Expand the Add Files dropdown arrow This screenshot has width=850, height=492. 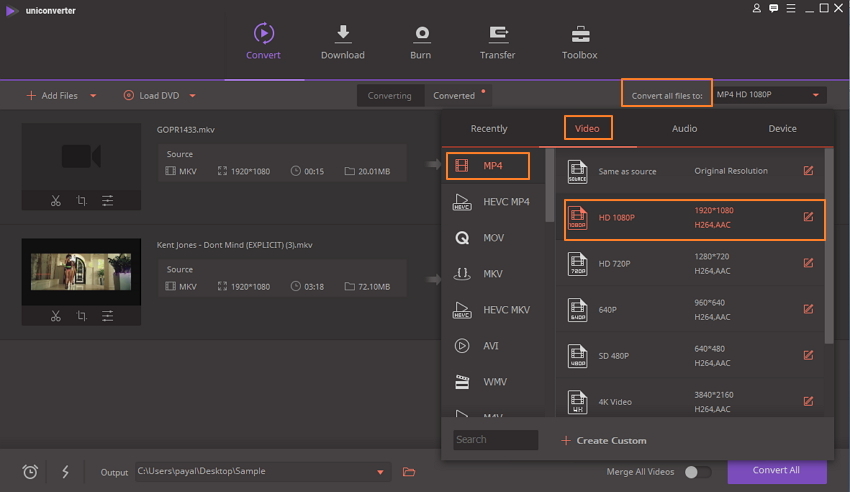tap(93, 96)
